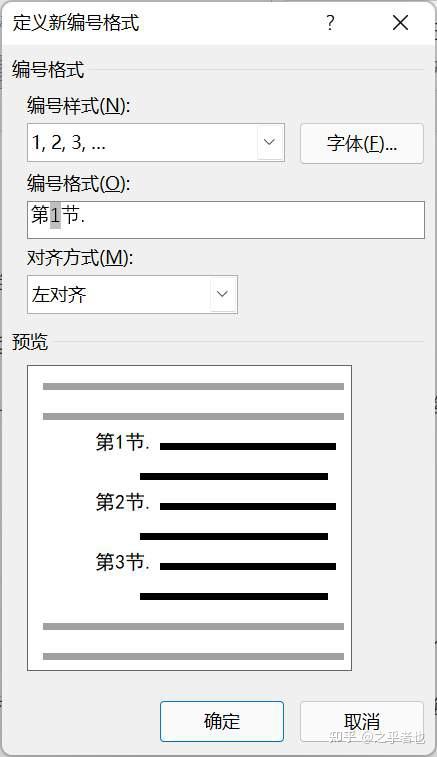
Task: Click the 编号样式(N) label
Action: click(78, 105)
